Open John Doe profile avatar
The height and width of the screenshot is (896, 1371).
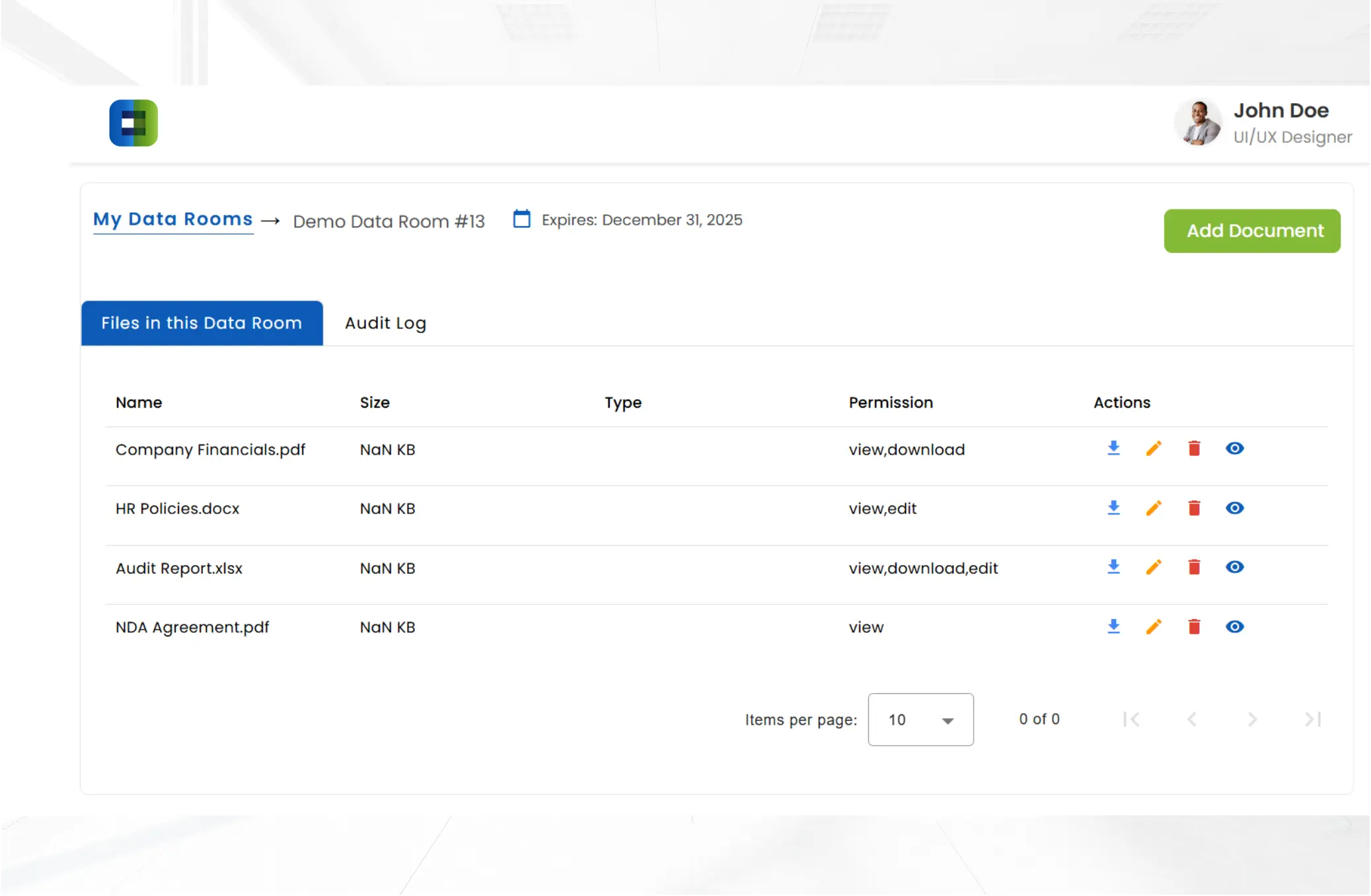click(1197, 123)
